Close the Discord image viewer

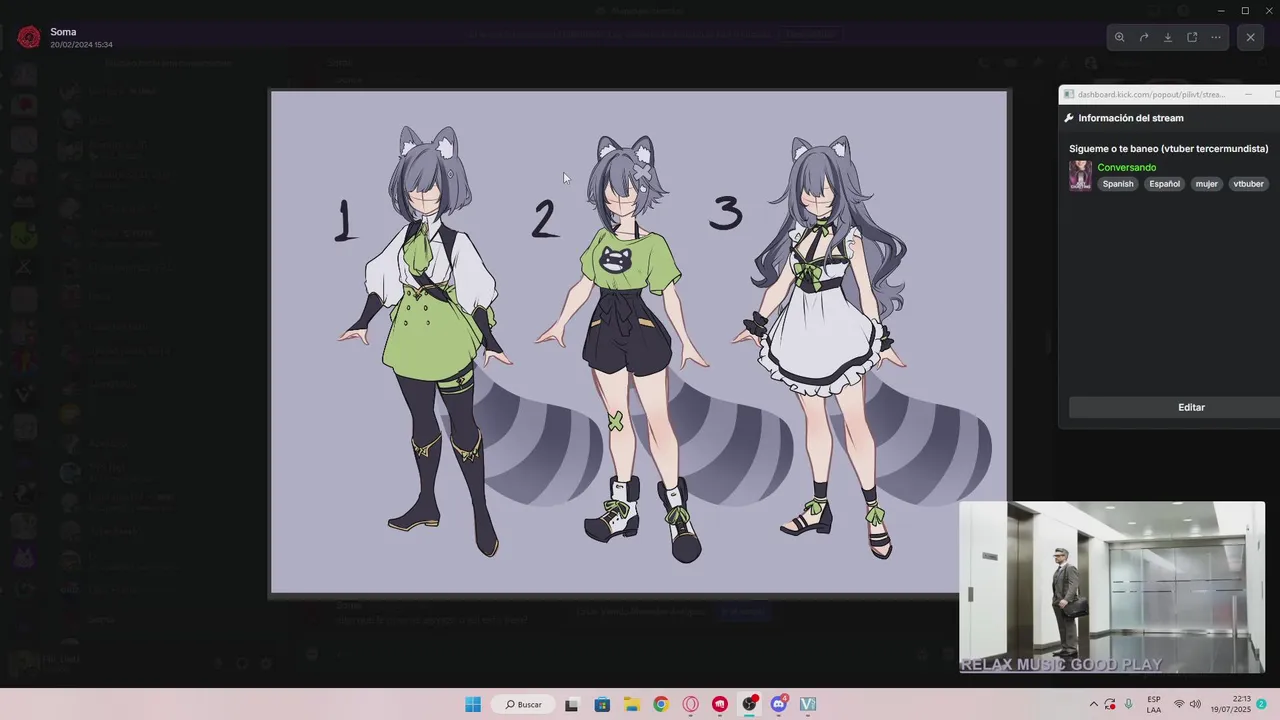(1250, 37)
